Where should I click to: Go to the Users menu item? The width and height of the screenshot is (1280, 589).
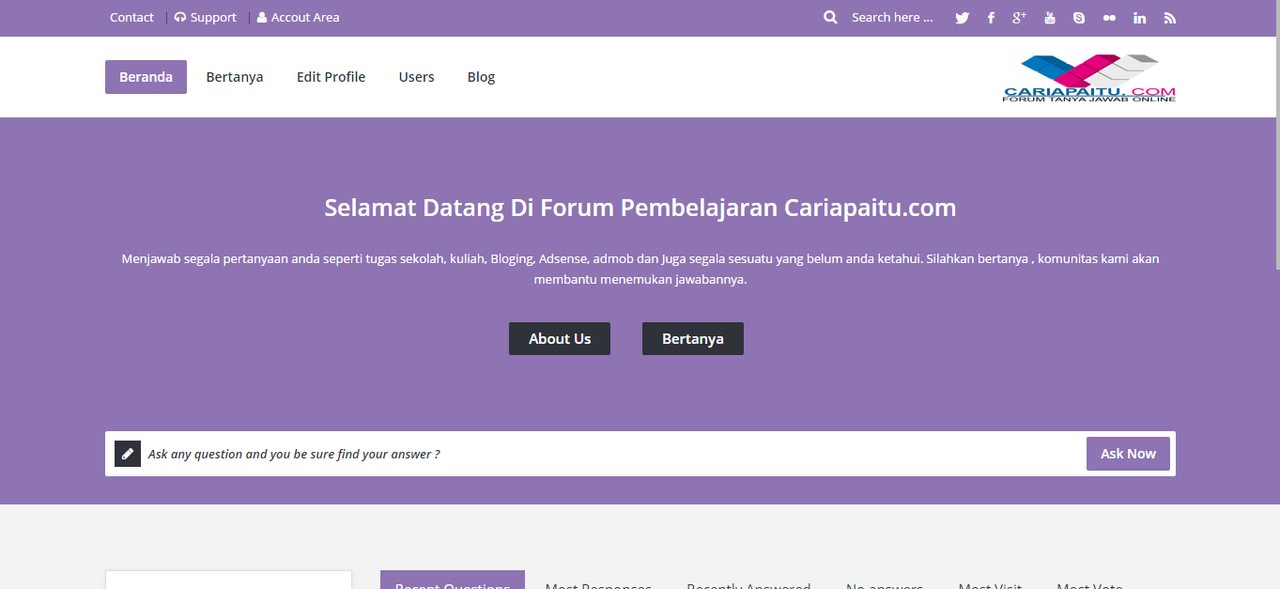coord(416,77)
